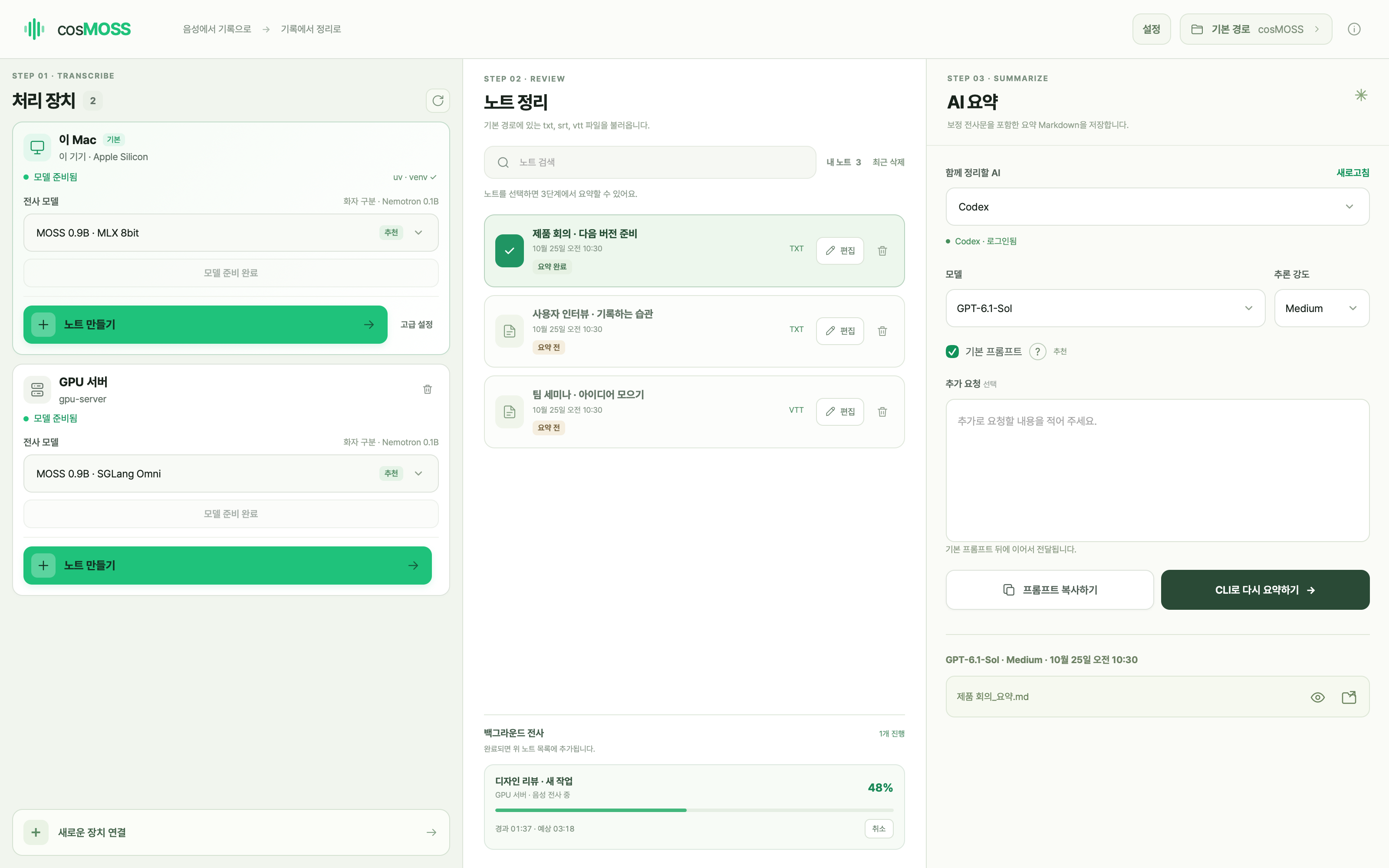Screen dimensions: 1389x868
Task: Deselect the checked 제품 회의 note
Action: (510, 251)
